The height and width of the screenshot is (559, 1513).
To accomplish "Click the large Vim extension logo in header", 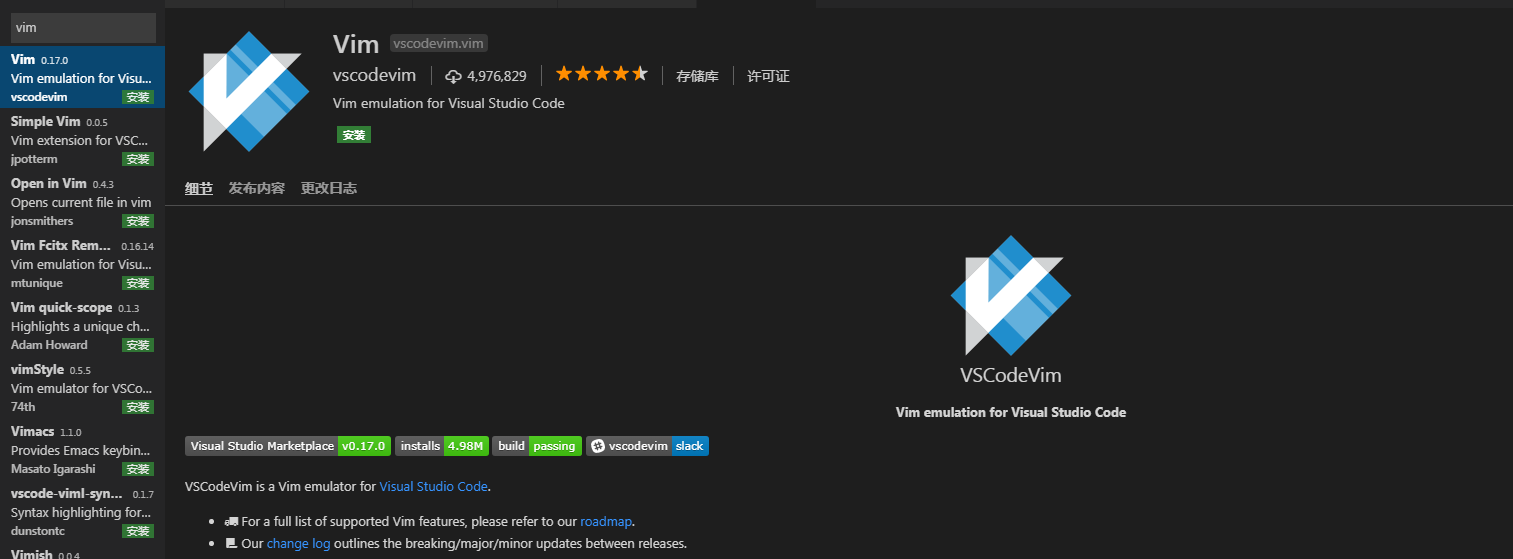I will (249, 91).
